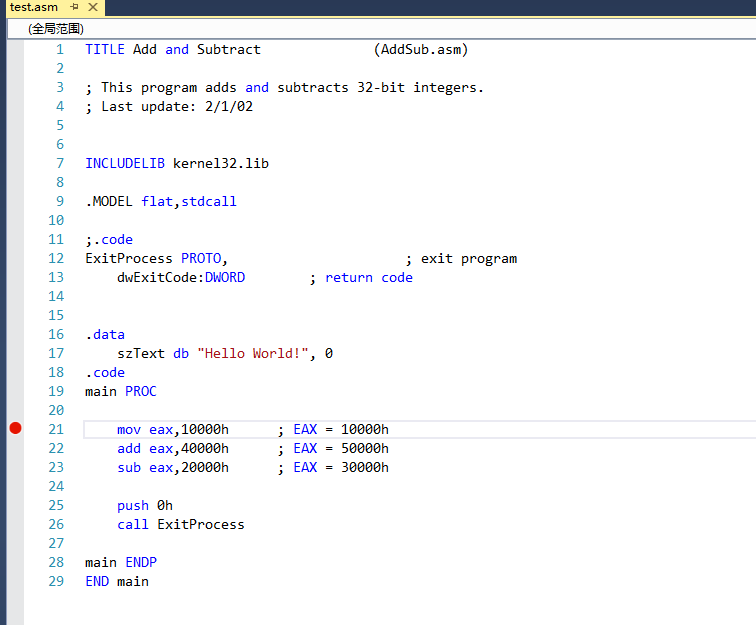Click line number 20 in the gutter
The height and width of the screenshot is (625, 756).
(56, 410)
